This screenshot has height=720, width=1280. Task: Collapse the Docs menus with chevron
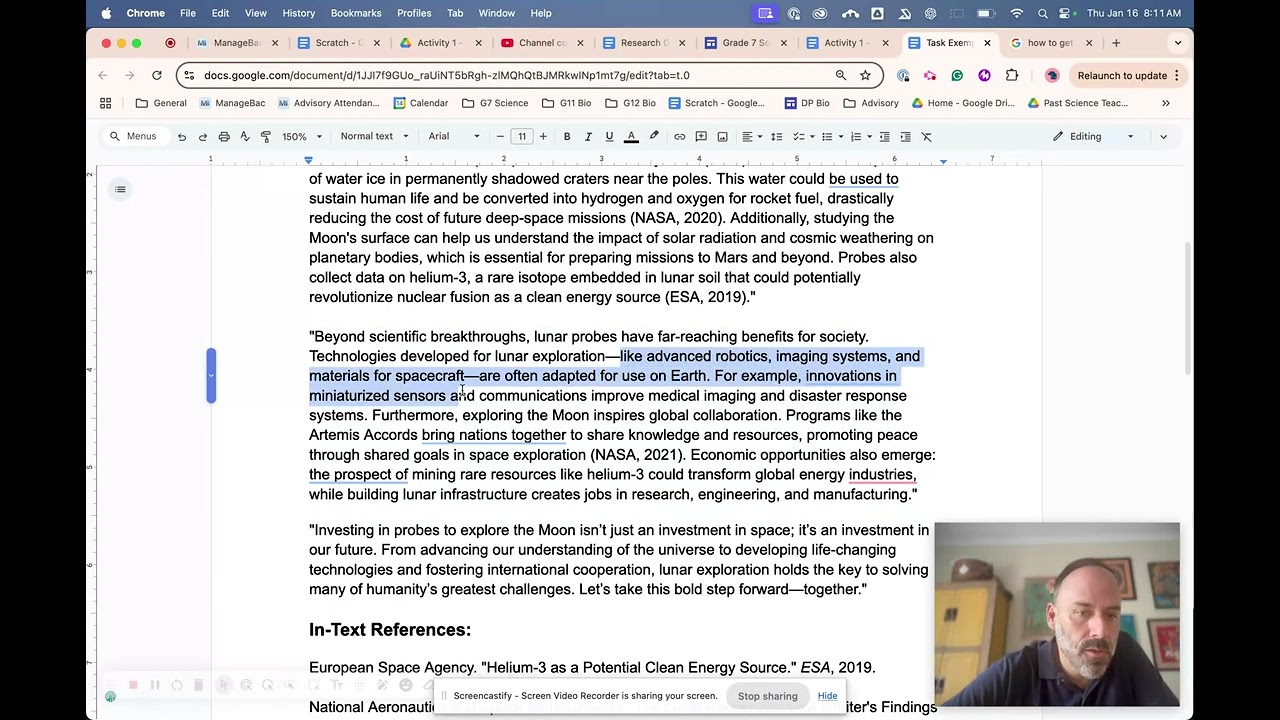point(1163,137)
